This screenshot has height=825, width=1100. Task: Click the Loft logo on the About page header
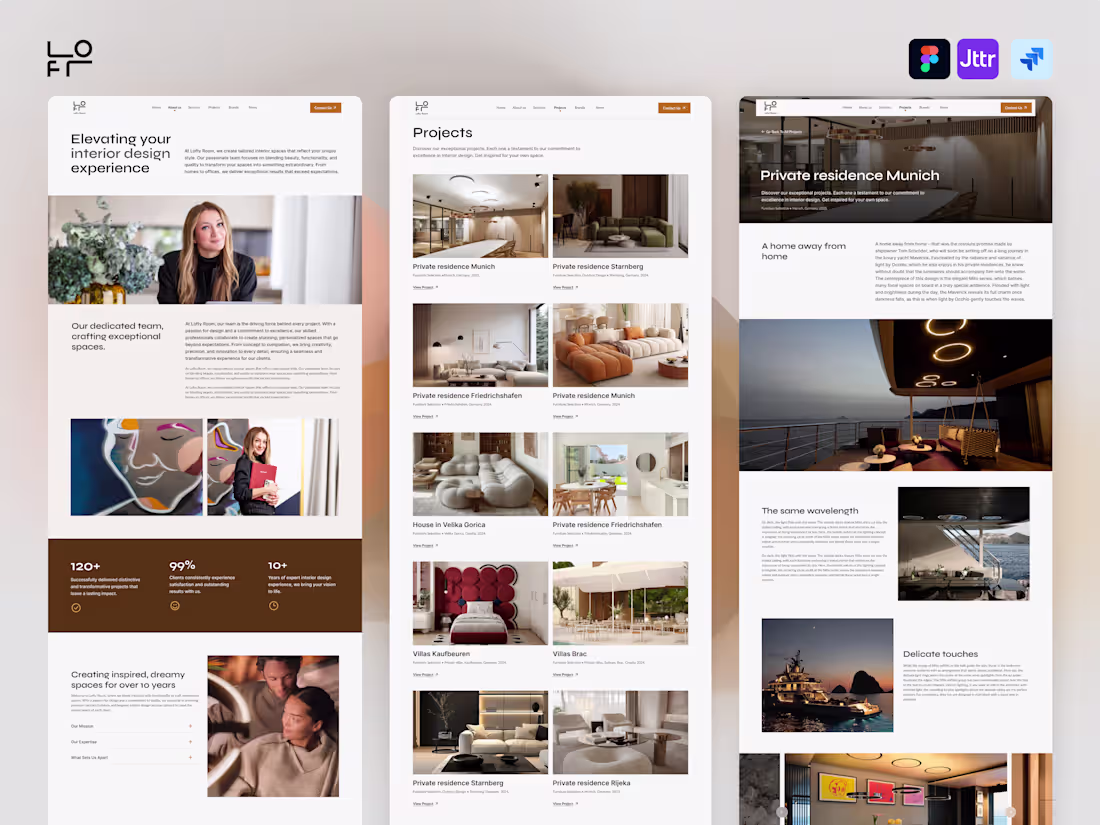tap(79, 106)
